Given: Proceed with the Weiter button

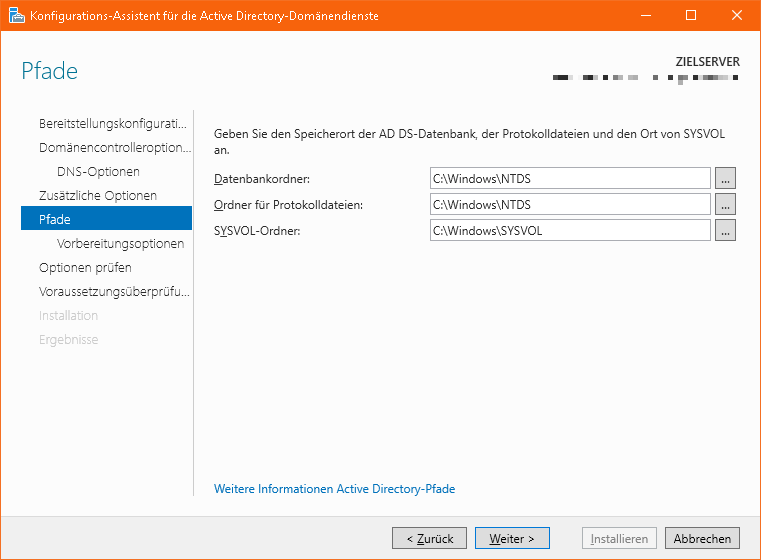Looking at the screenshot, I should (x=512, y=538).
